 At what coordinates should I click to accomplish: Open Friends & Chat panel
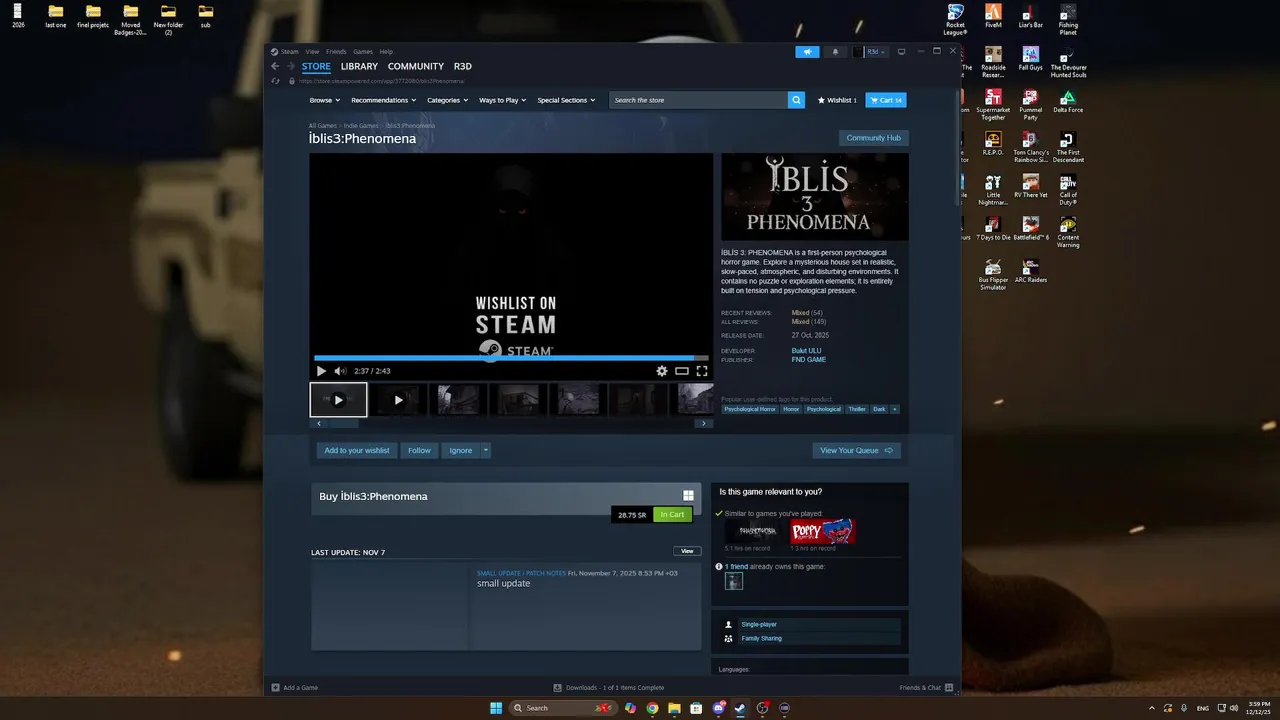coord(926,688)
